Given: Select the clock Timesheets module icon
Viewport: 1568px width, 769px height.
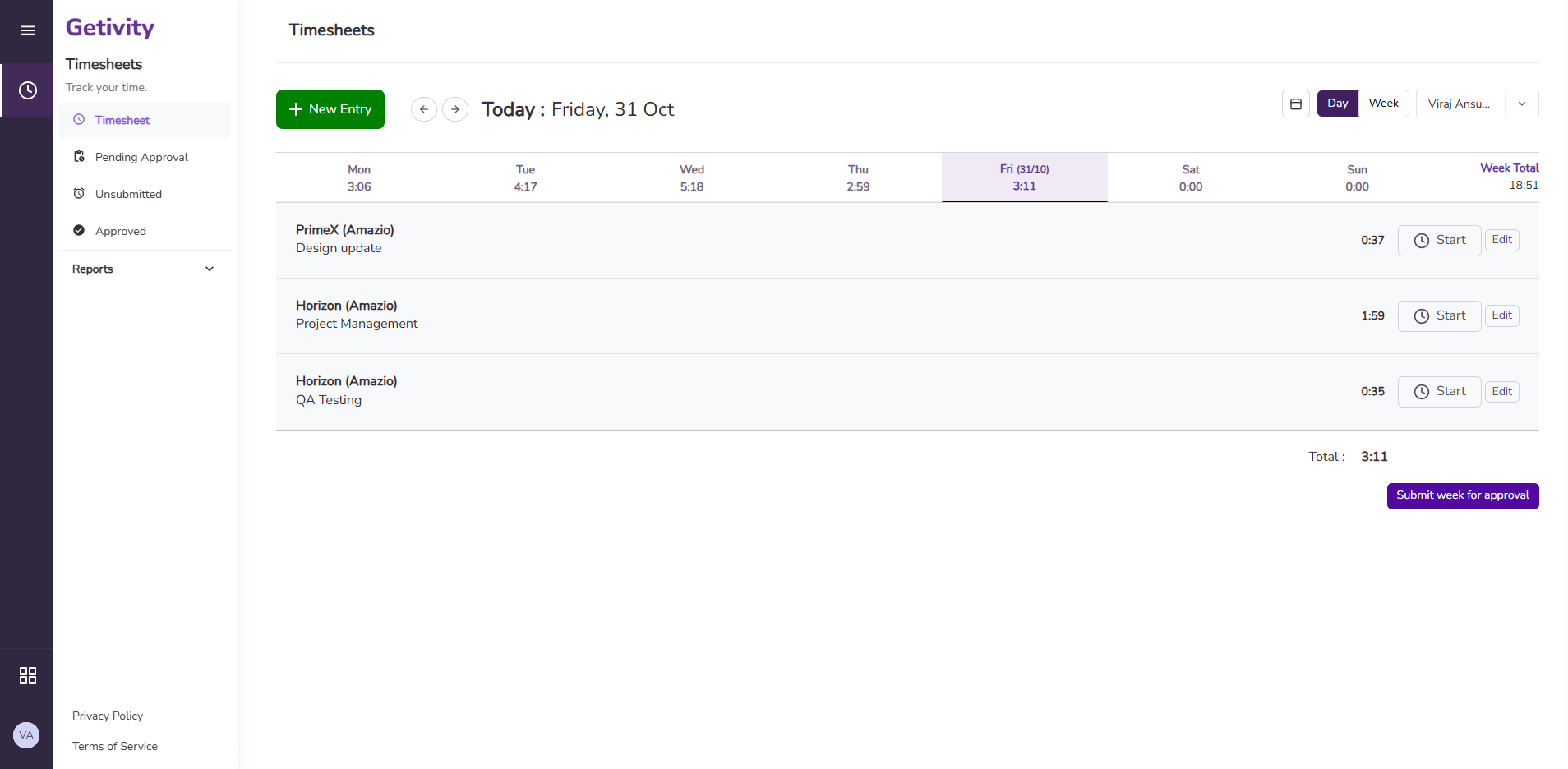Looking at the screenshot, I should click(x=28, y=90).
